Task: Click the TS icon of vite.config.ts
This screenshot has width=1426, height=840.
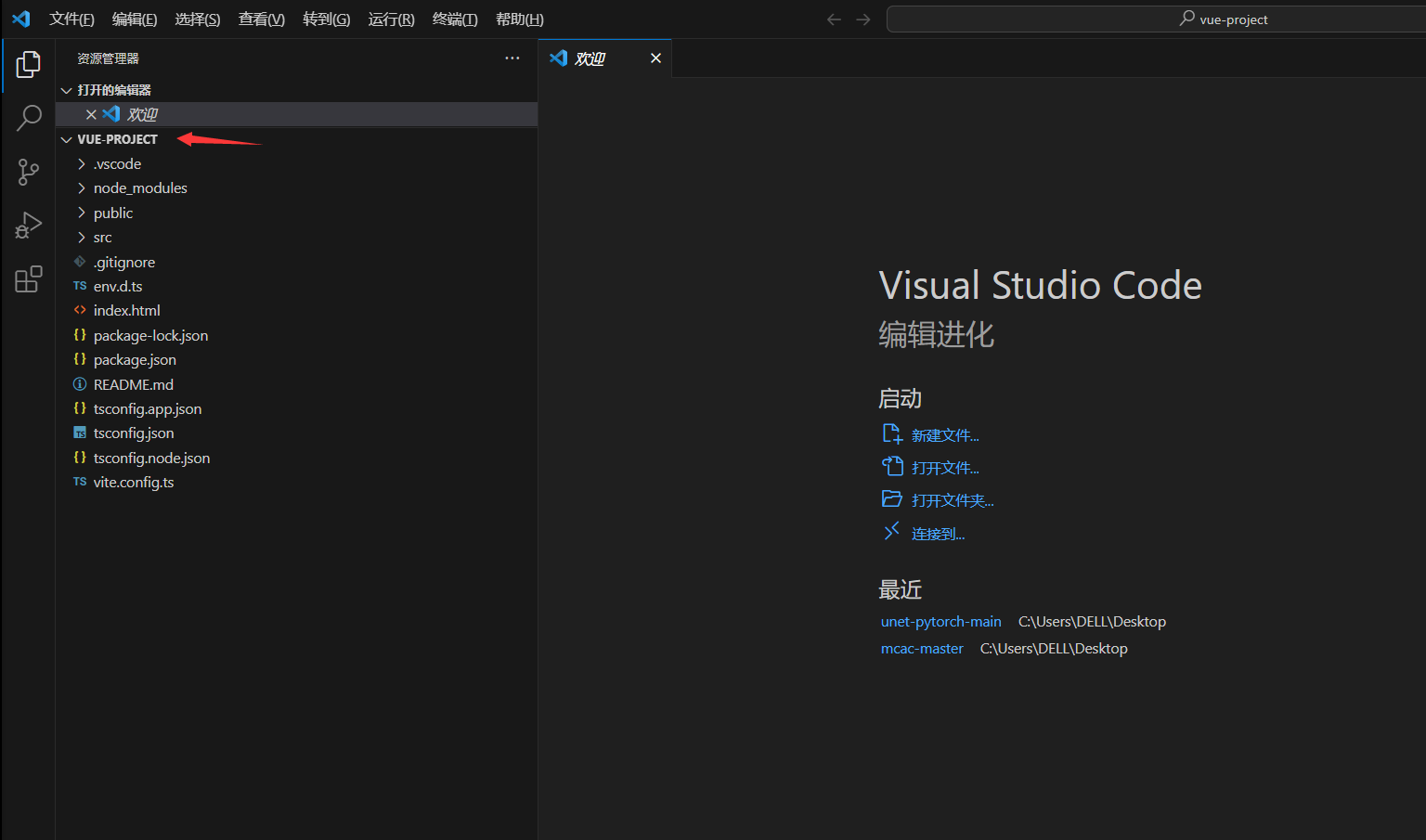Action: point(80,482)
